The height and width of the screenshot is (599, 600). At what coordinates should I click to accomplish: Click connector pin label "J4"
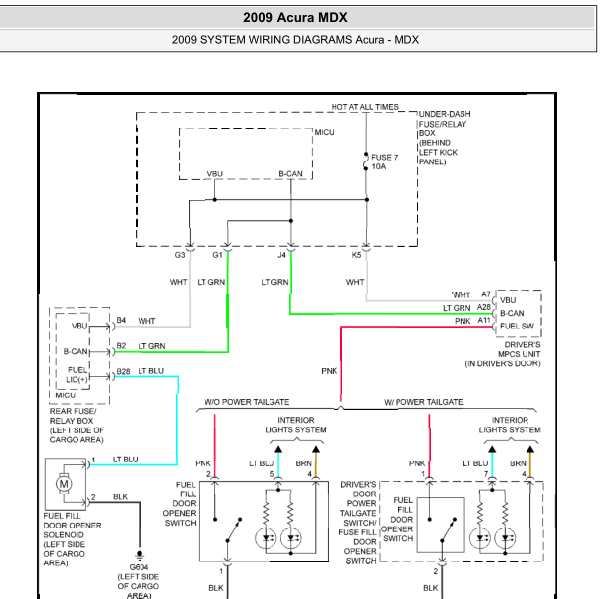click(x=282, y=255)
